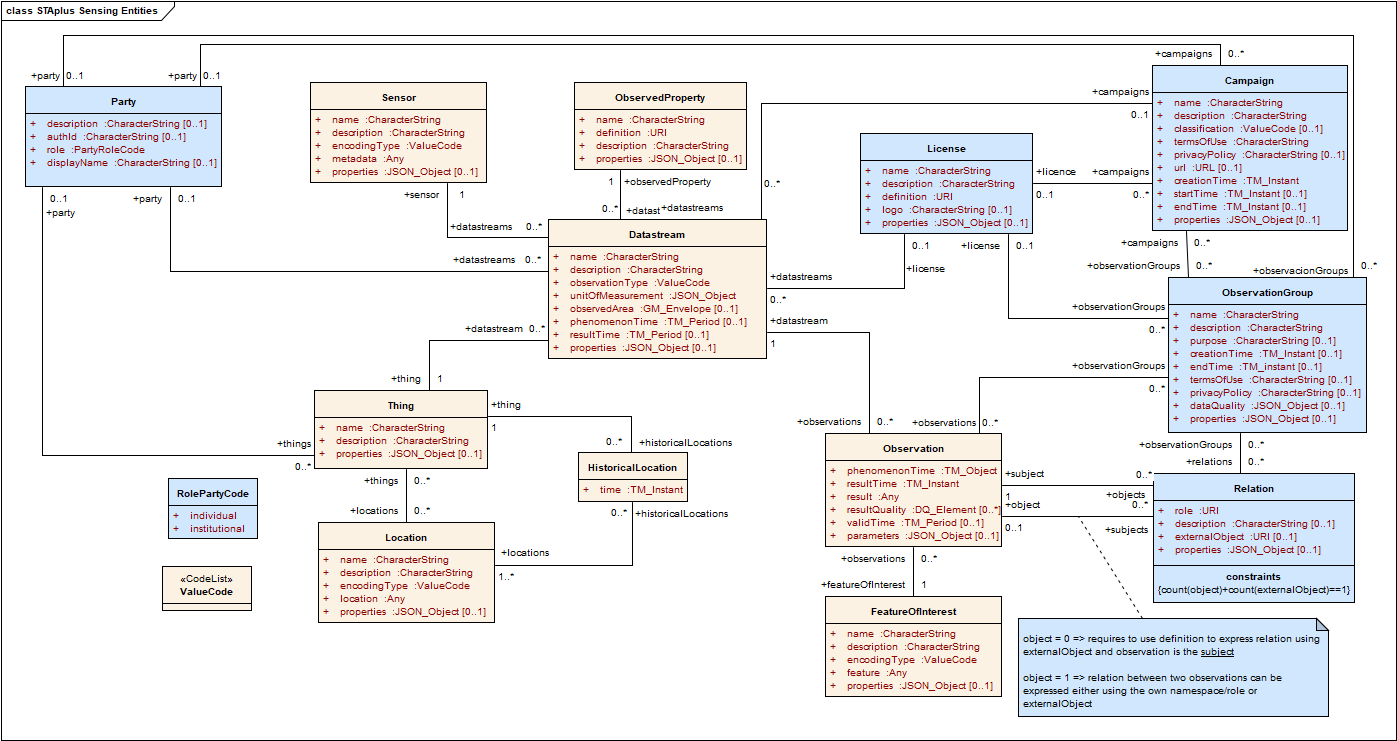The image size is (1397, 741).
Task: Click Party attribute 'displayName :CharacterString [0..1]'
Action: [x=132, y=163]
